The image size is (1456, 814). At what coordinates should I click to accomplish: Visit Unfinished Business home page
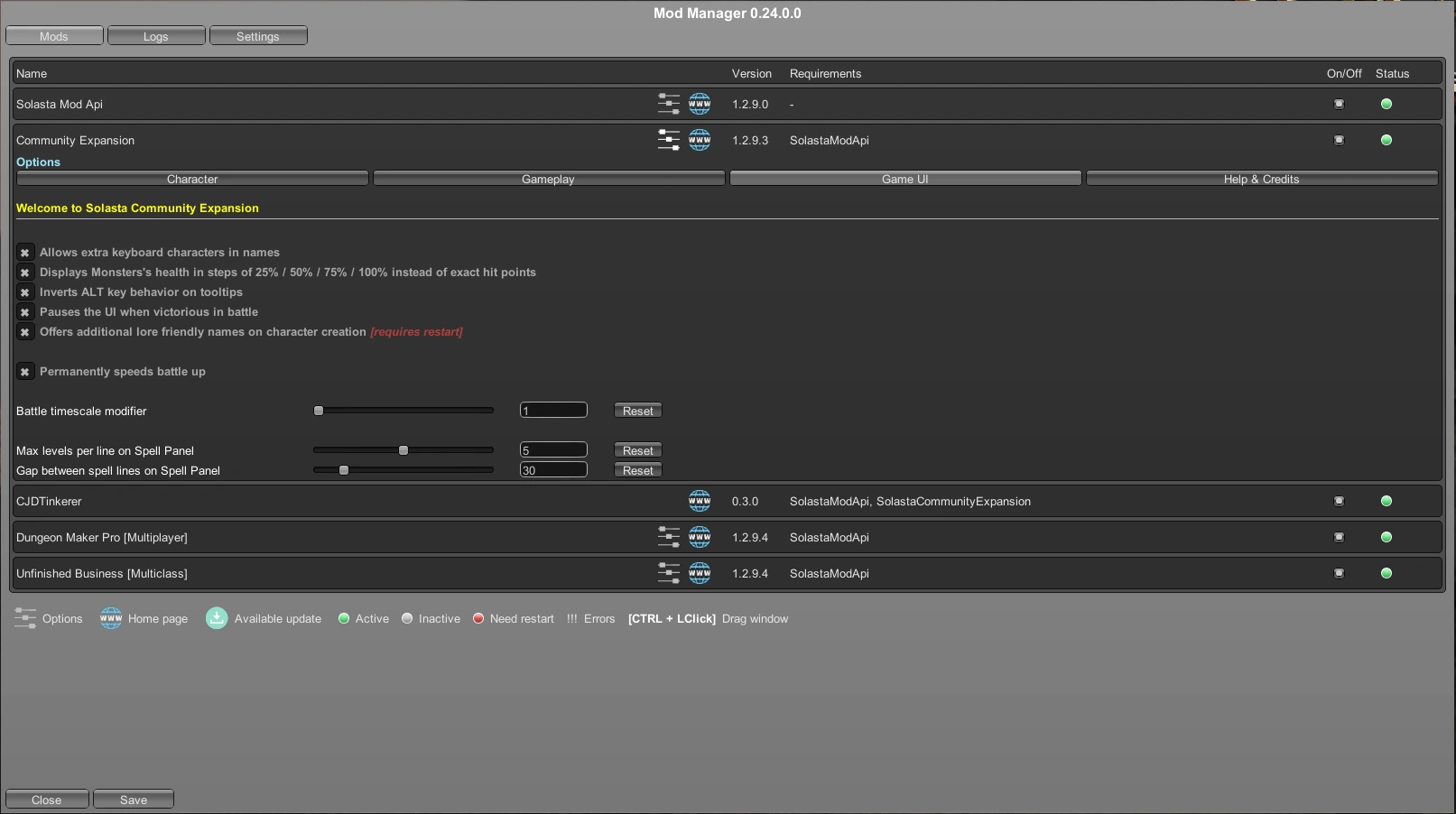click(x=700, y=573)
